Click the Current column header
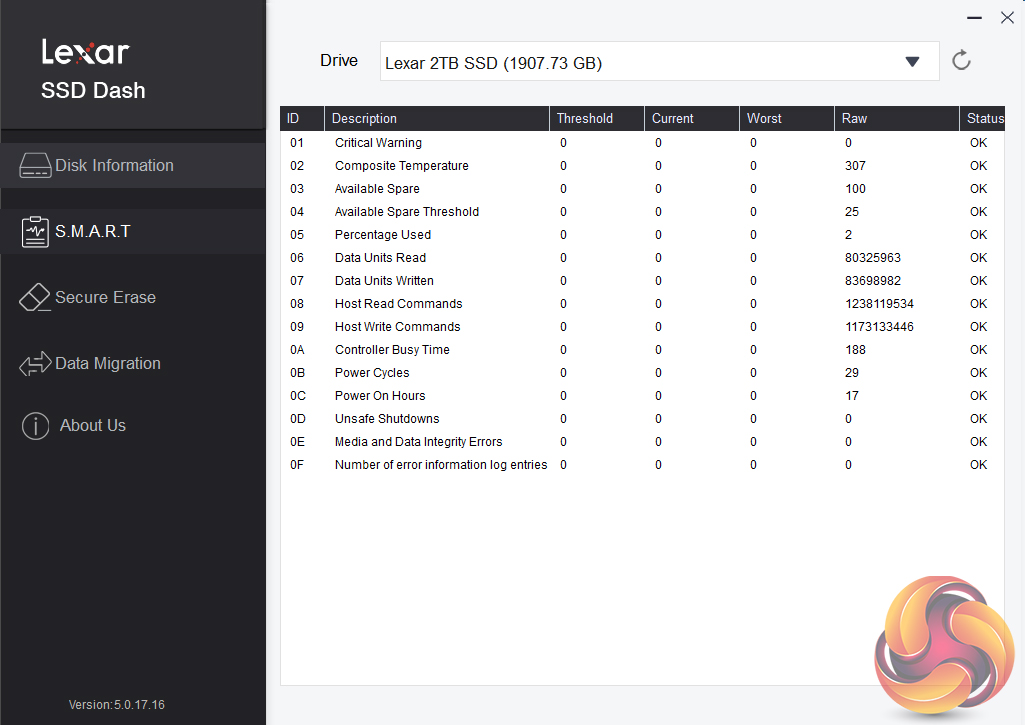This screenshot has height=725, width=1025. (x=692, y=118)
